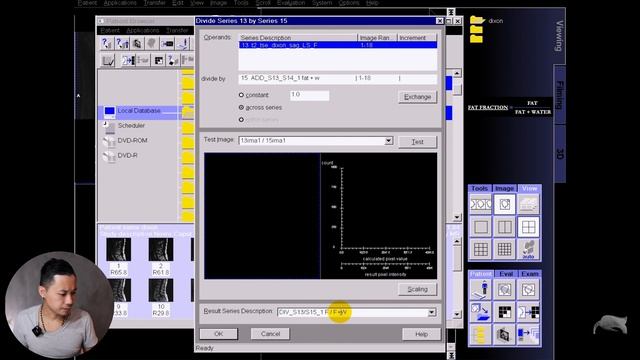Screen dimensions: 640x360
Task: Click the camera snapshot icon
Action: click(x=504, y=335)
